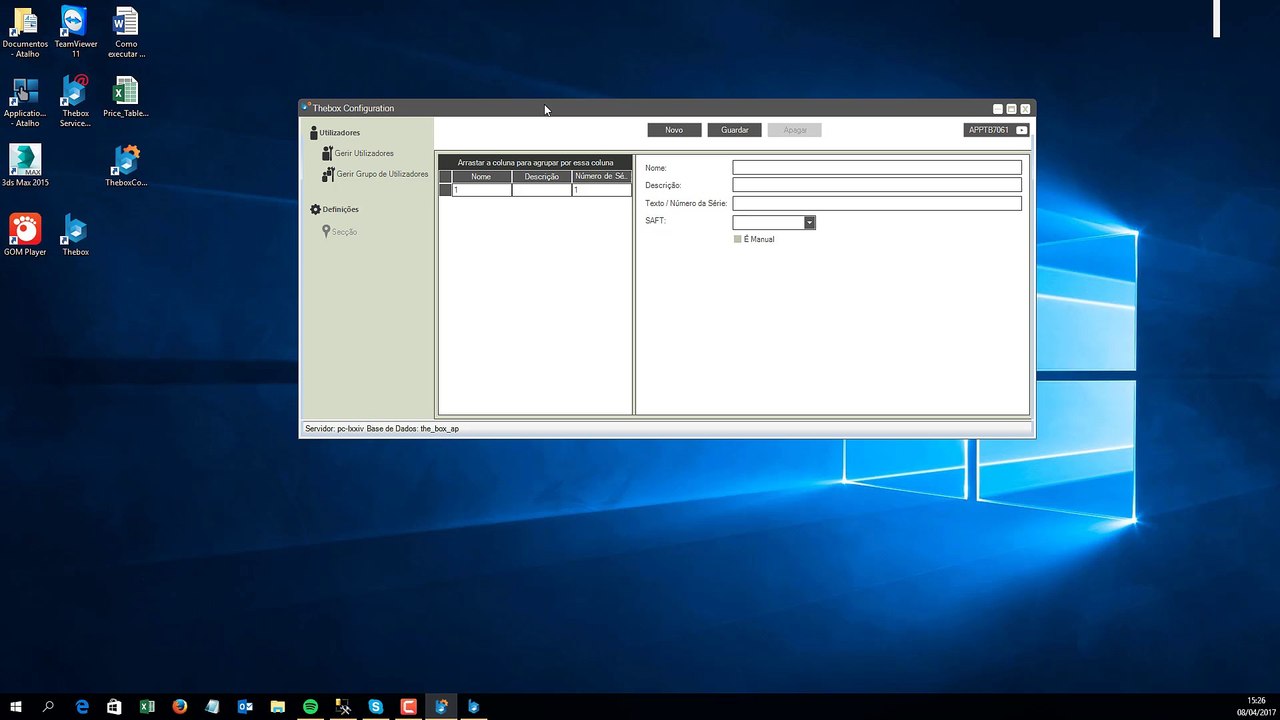Open the red Camtasia taskbar icon

[408, 706]
